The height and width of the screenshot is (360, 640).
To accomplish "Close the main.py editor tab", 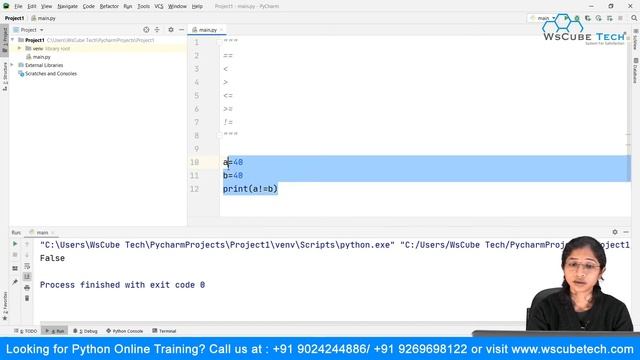I will [x=222, y=30].
